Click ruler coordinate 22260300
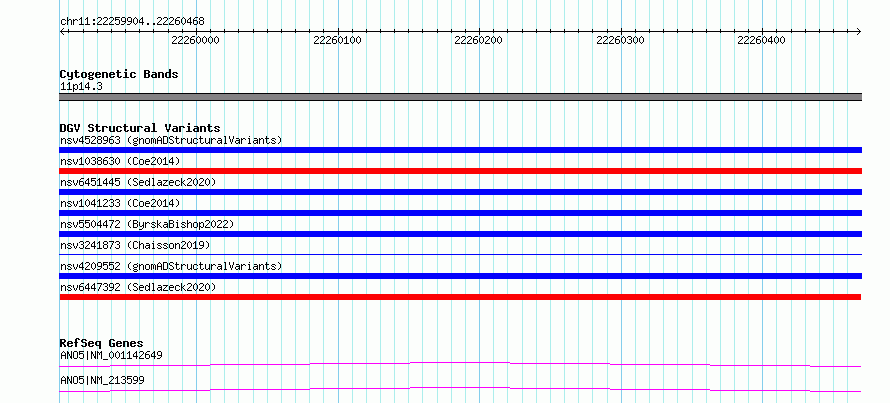This screenshot has height=403, width=890. 620,41
